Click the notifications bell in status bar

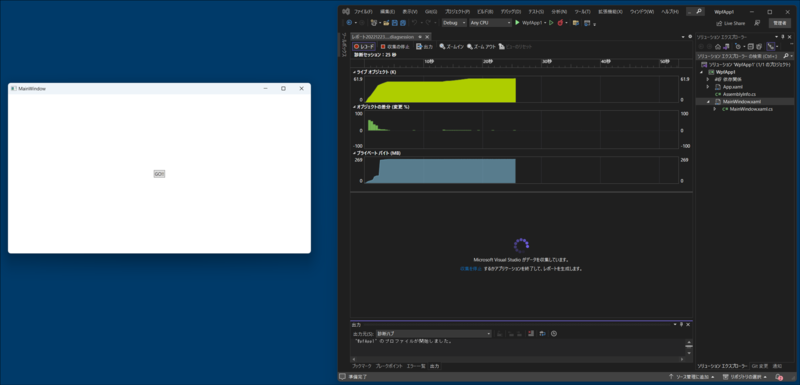(780, 377)
